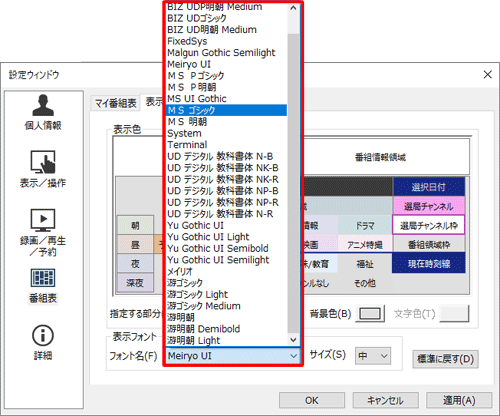Choose Malgun Gothic Semilight font
This screenshot has width=500, height=416.
[226, 52]
